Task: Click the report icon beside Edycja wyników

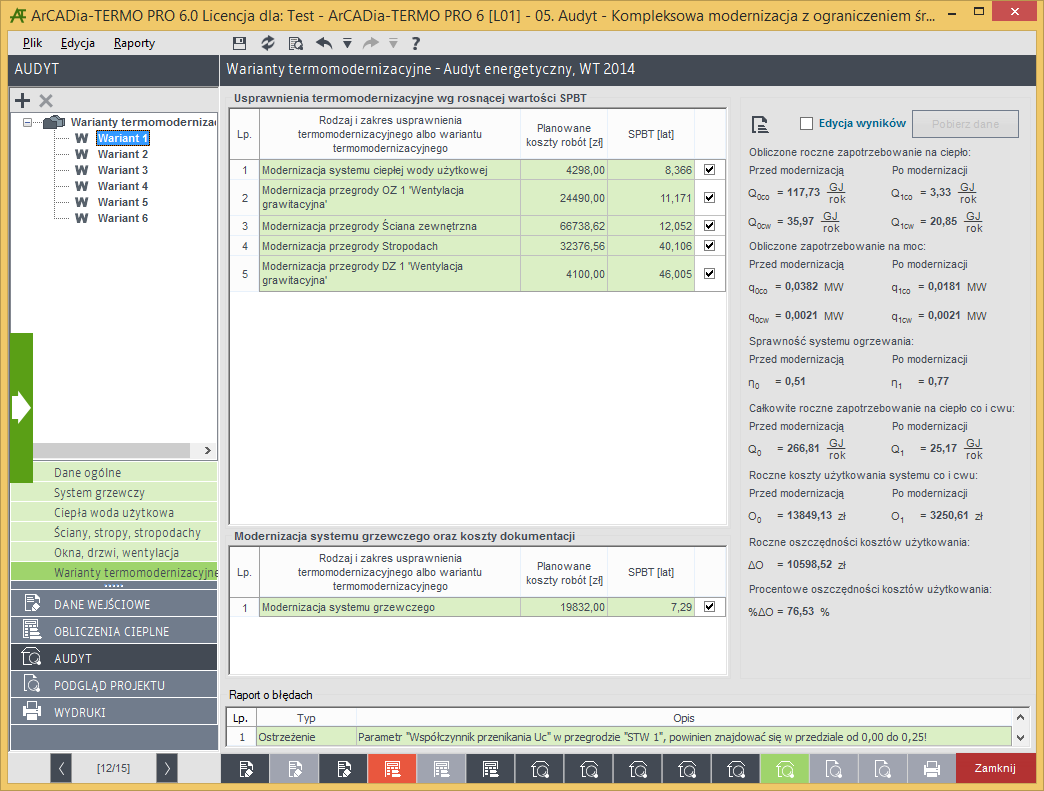Action: coord(760,124)
